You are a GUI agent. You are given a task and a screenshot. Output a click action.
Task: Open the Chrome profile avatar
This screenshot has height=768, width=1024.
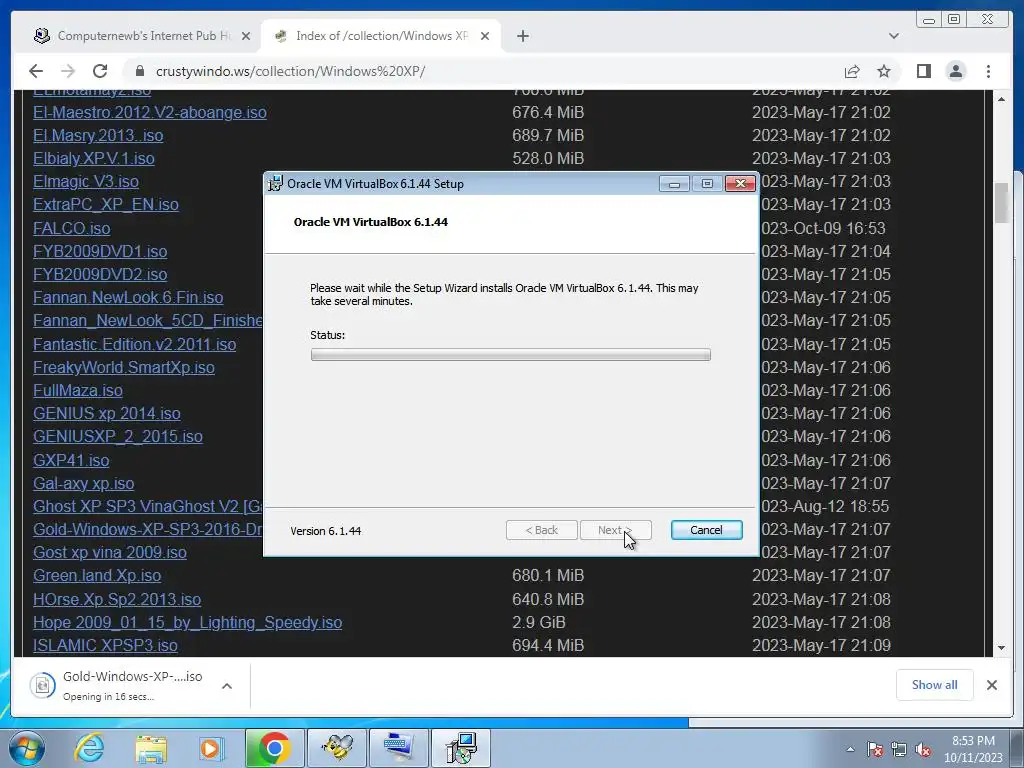click(x=955, y=71)
